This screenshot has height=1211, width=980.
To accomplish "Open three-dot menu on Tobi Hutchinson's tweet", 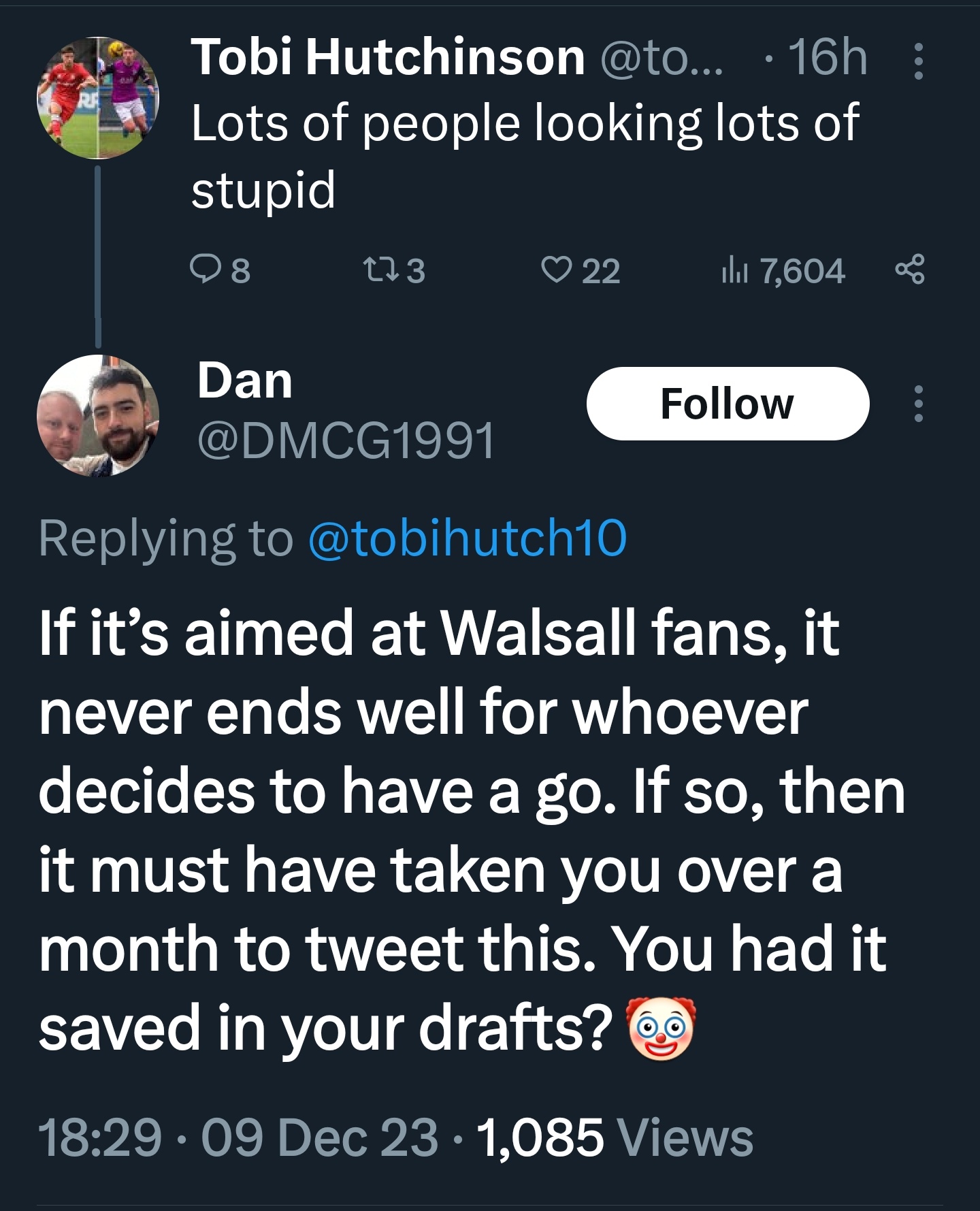I will (x=919, y=61).
